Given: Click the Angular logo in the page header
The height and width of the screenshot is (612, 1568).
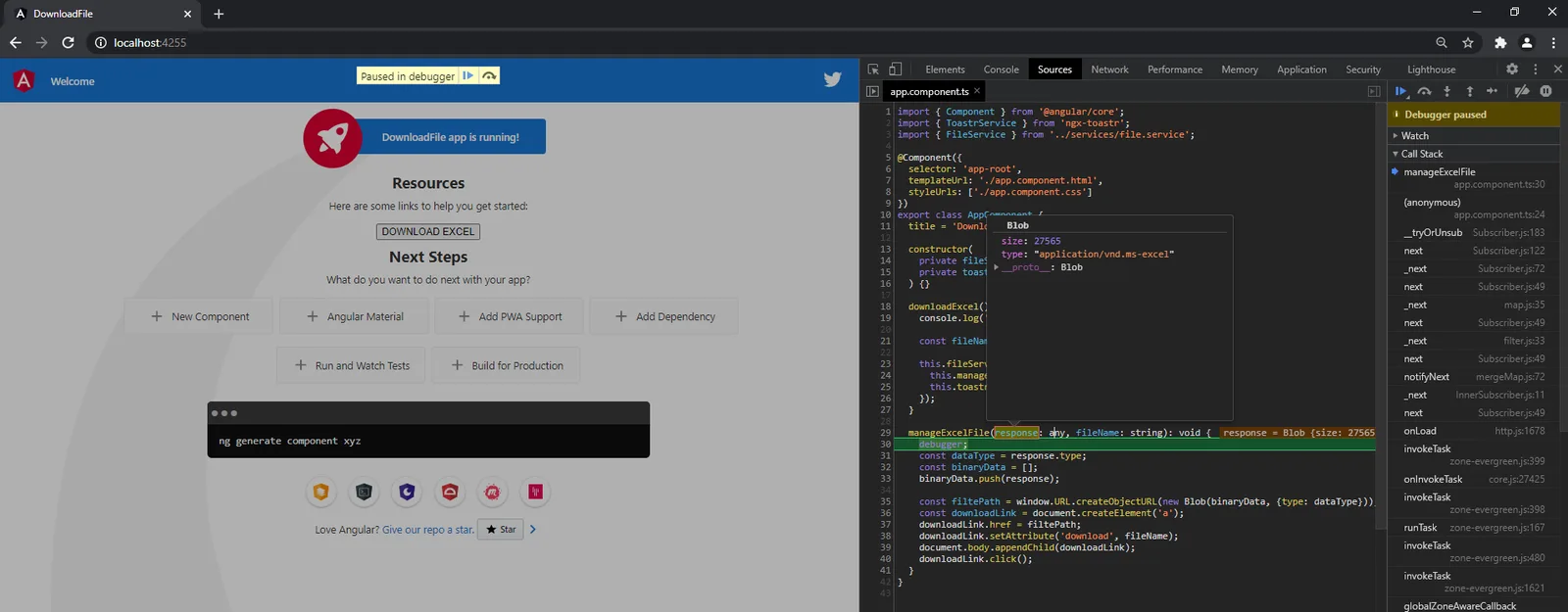Looking at the screenshot, I should pyautogui.click(x=24, y=80).
